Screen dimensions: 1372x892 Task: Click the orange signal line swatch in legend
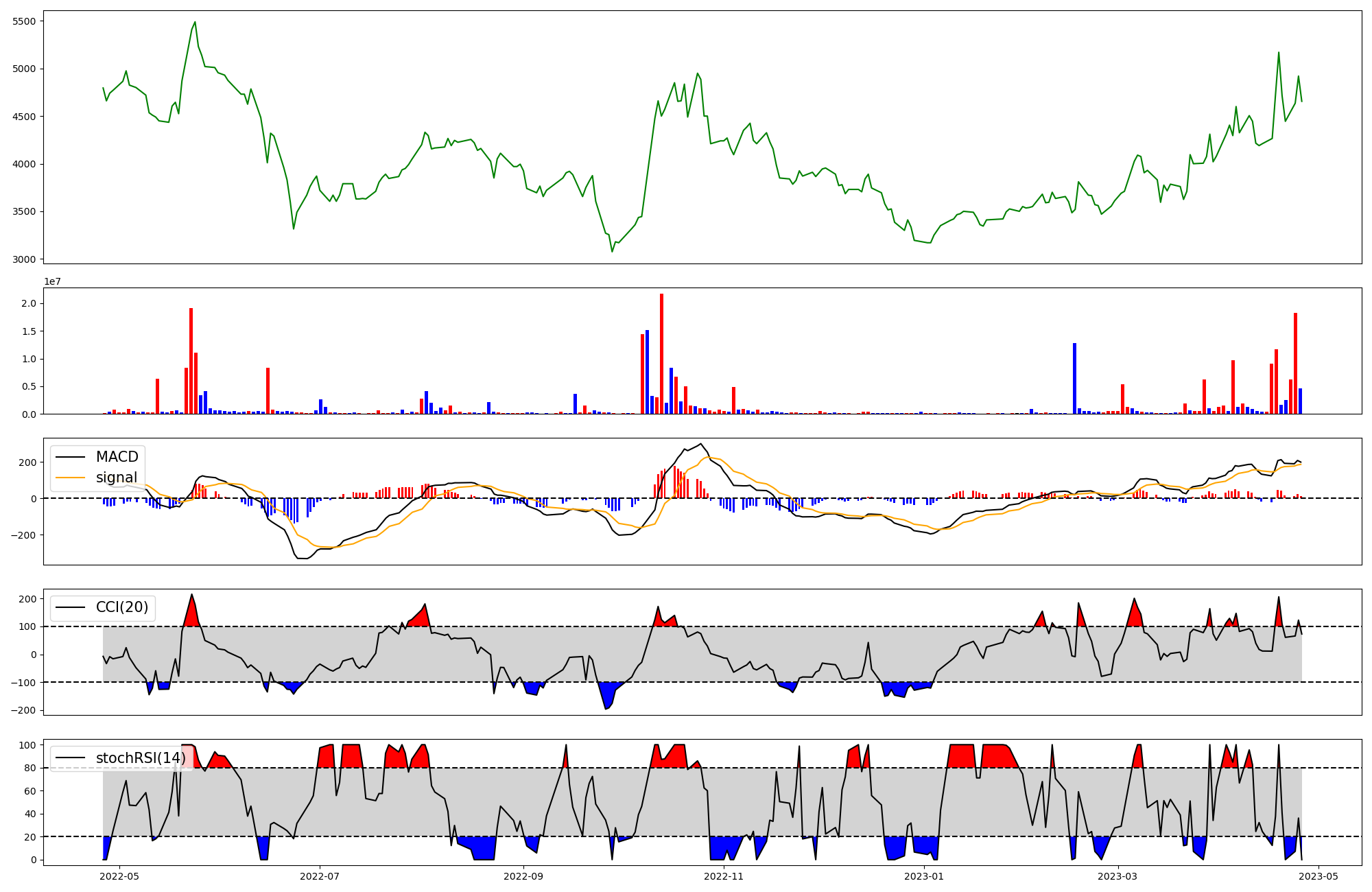point(71,478)
